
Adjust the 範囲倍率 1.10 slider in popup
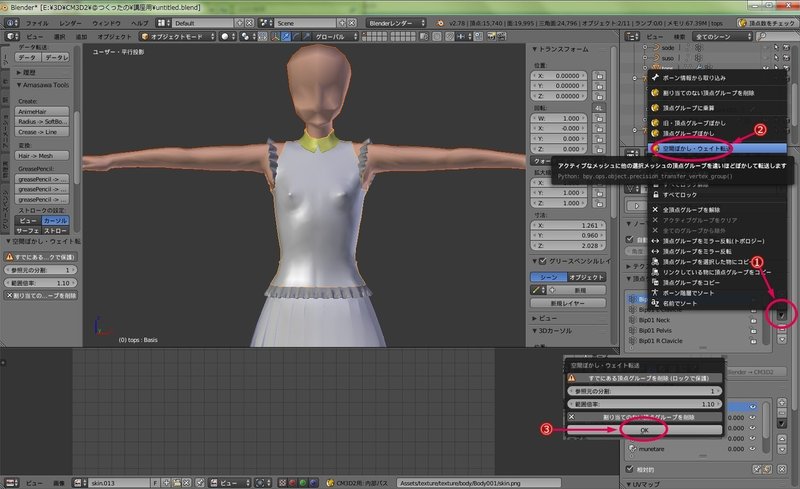[645, 404]
